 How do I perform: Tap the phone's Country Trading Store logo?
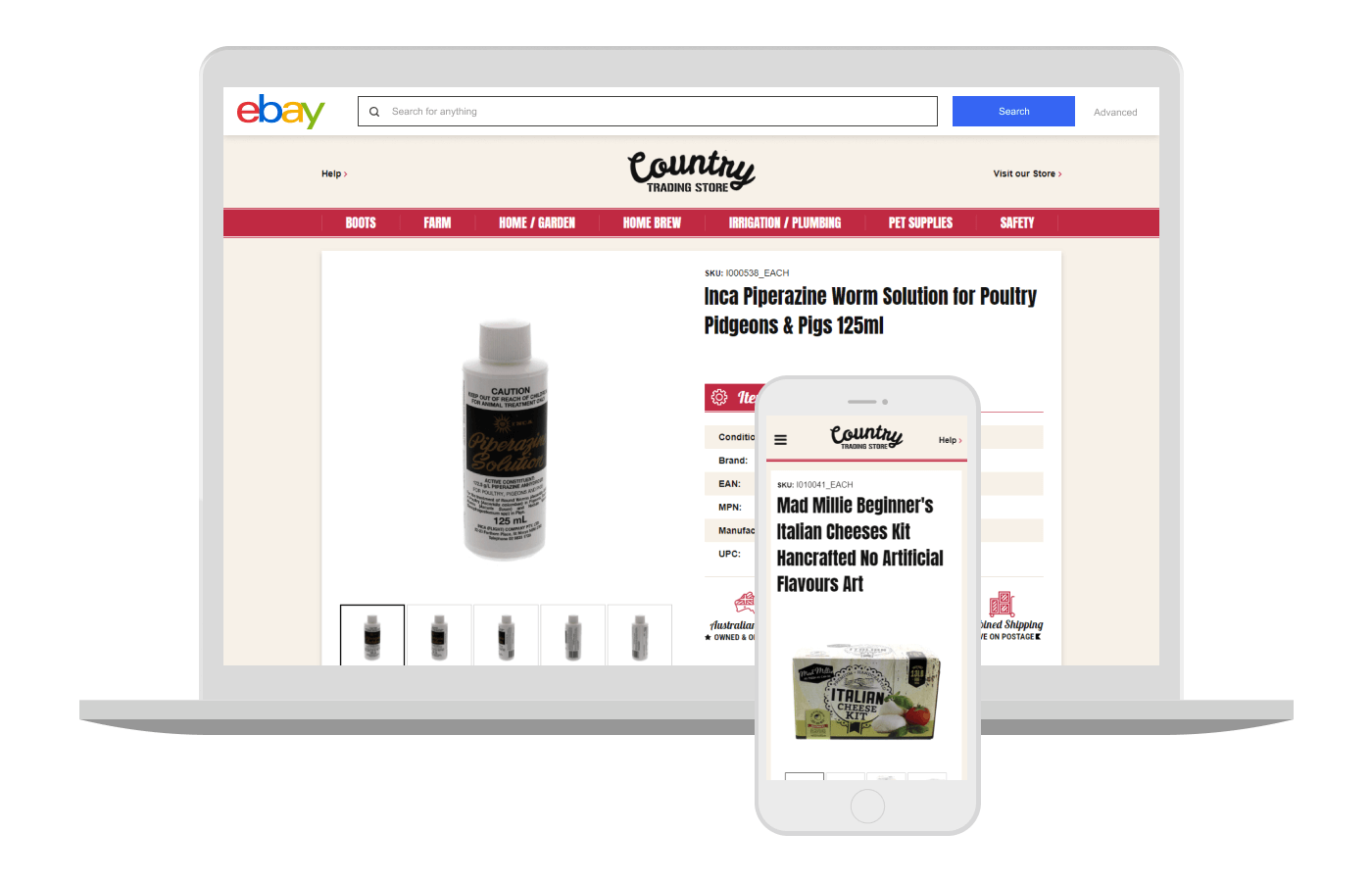[x=866, y=437]
